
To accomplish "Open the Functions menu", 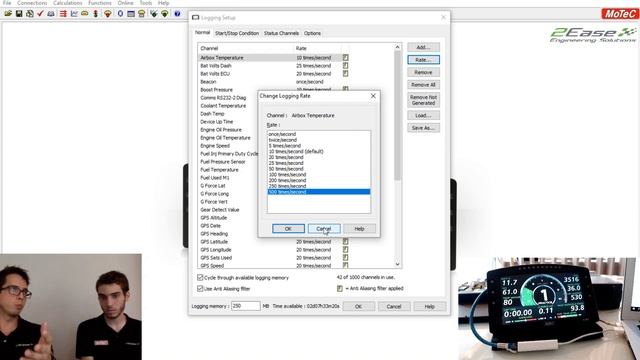I will point(100,3).
